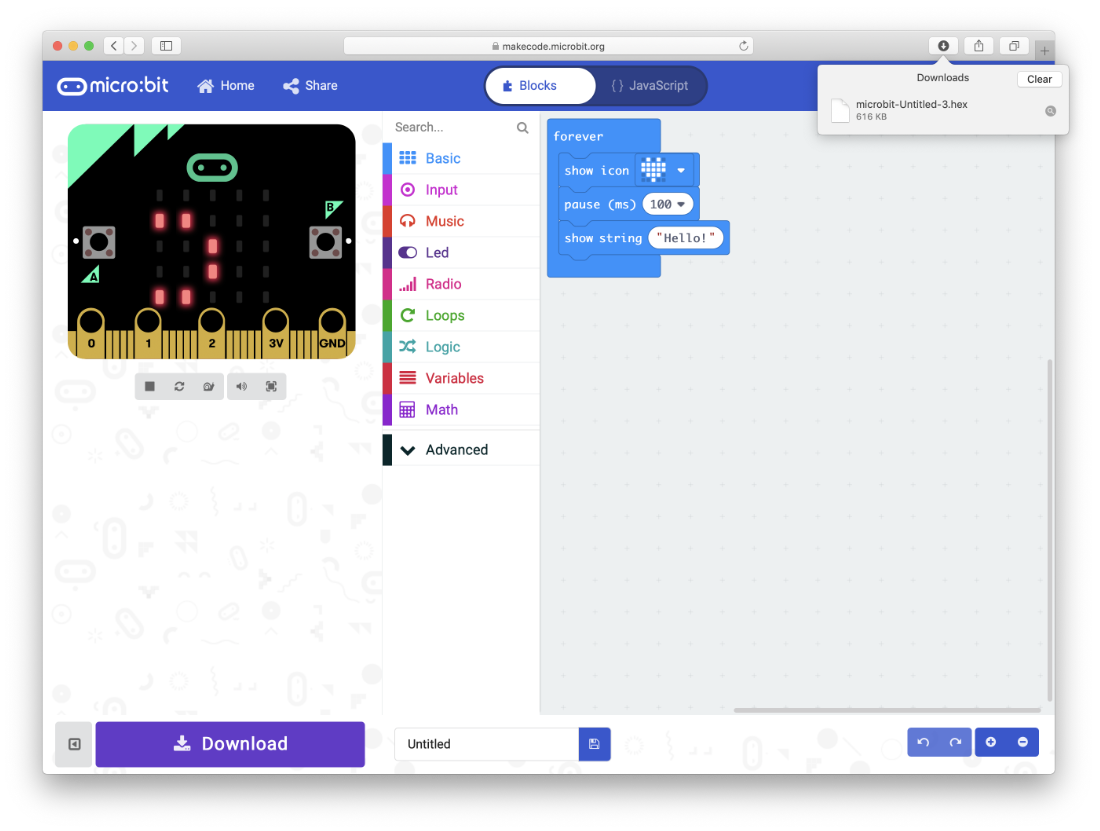Open the Share dialog
This screenshot has height=831, width=1100.
(x=310, y=86)
